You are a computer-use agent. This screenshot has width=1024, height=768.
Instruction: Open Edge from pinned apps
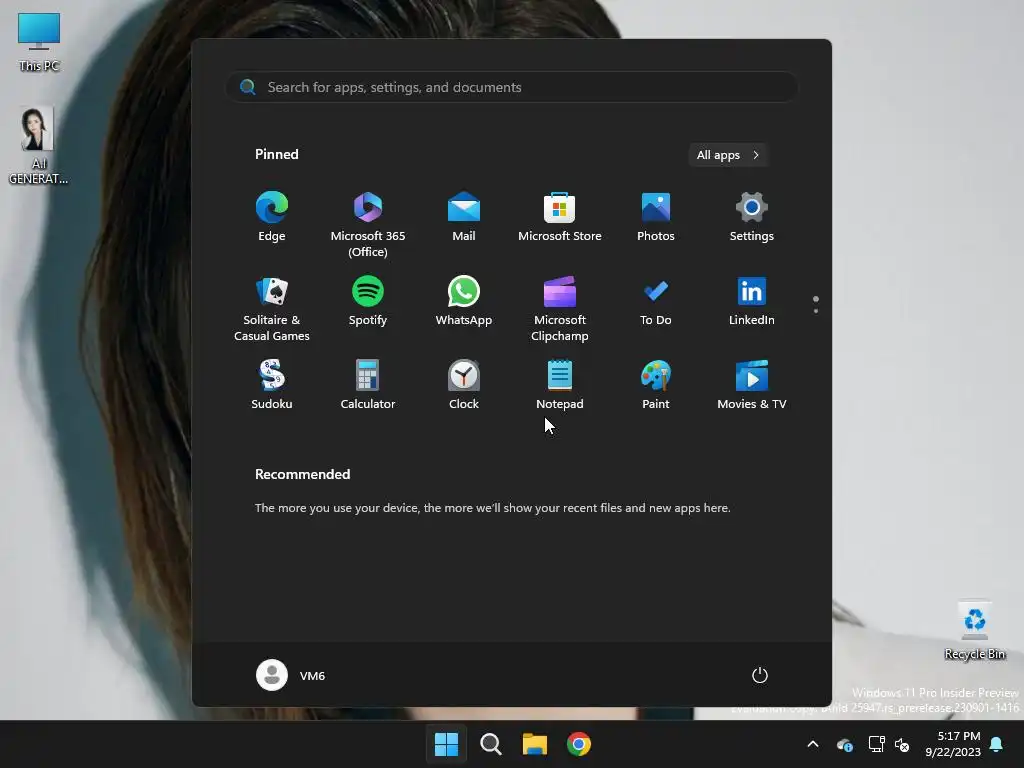[x=272, y=217]
